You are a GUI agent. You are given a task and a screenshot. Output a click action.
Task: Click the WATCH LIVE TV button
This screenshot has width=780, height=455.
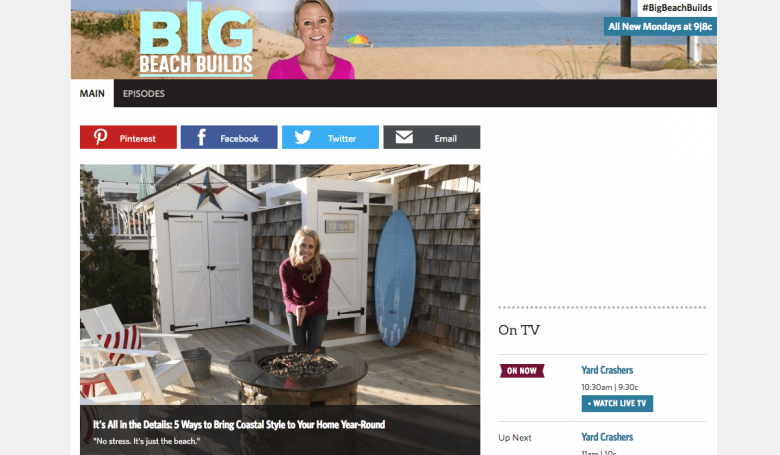pyautogui.click(x=617, y=403)
